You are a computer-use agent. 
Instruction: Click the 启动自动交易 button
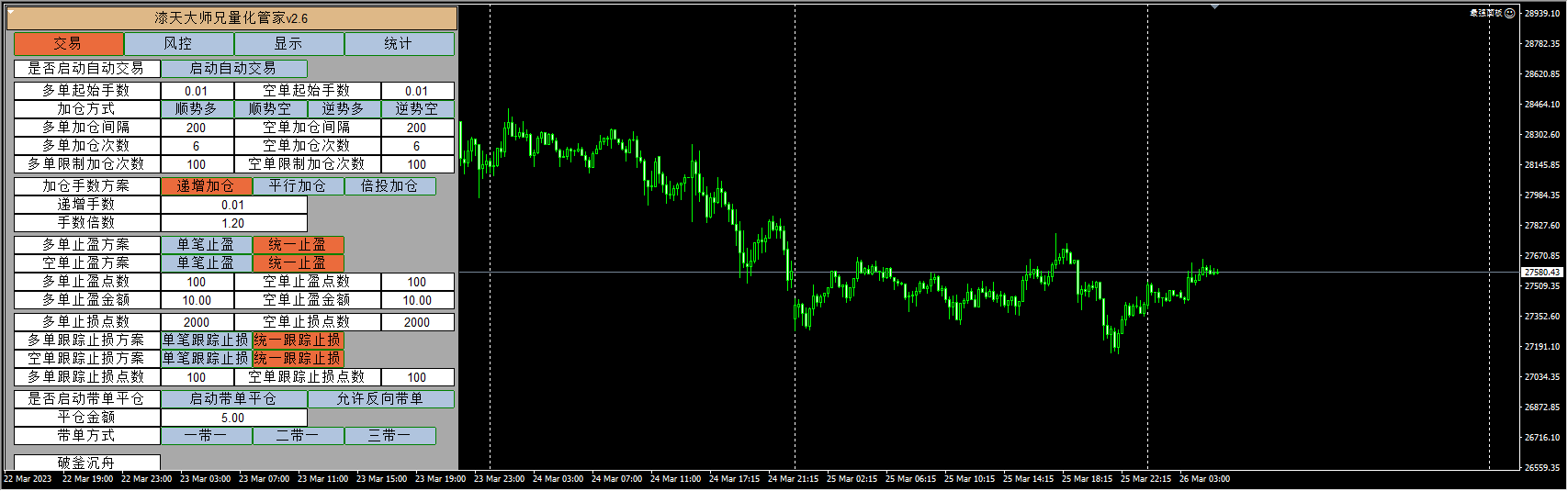point(234,69)
